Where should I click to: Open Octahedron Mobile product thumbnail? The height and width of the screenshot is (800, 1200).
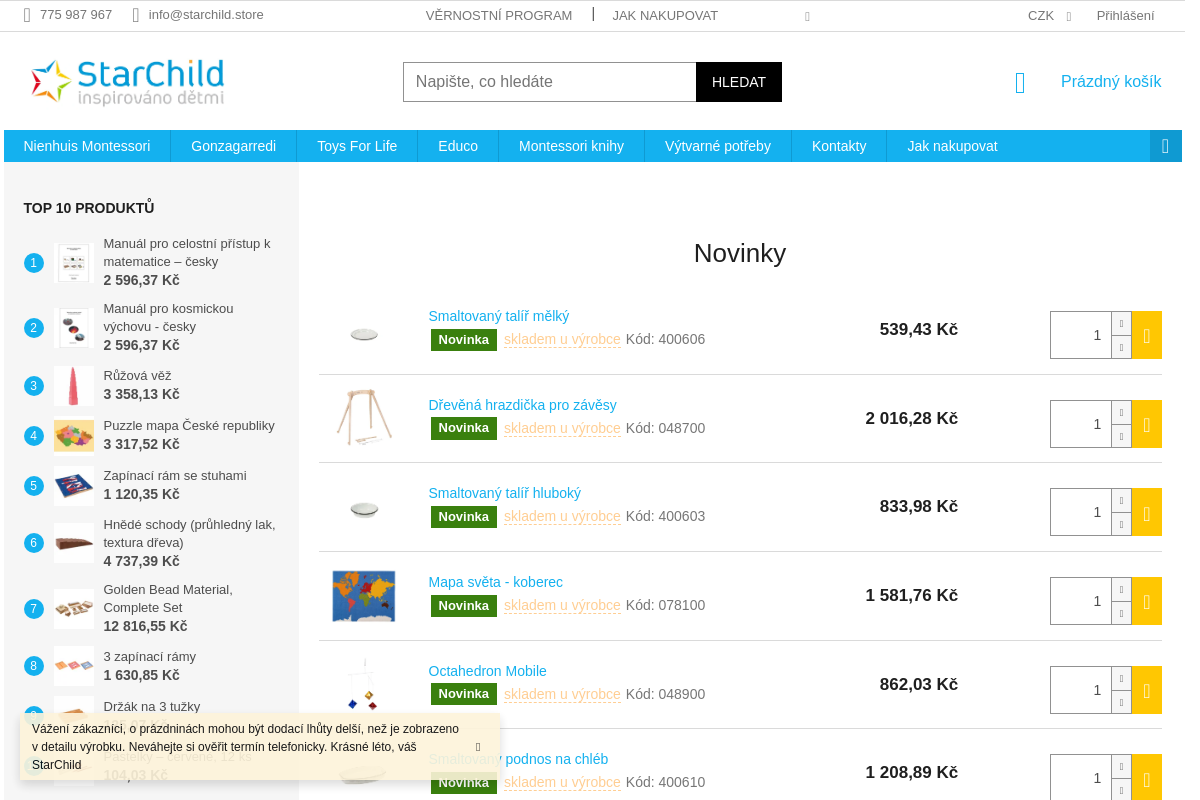364,685
